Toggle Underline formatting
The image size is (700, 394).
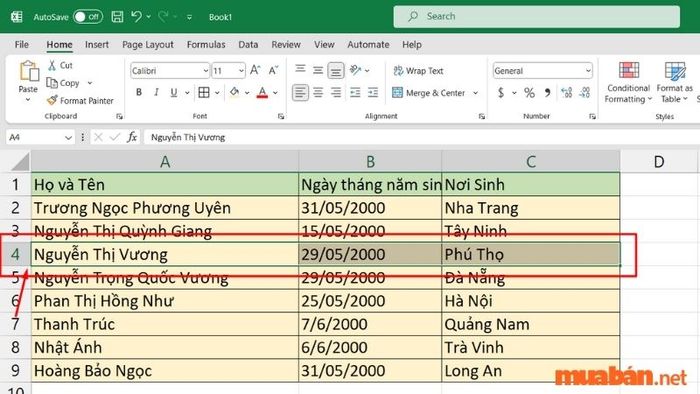(x=174, y=92)
